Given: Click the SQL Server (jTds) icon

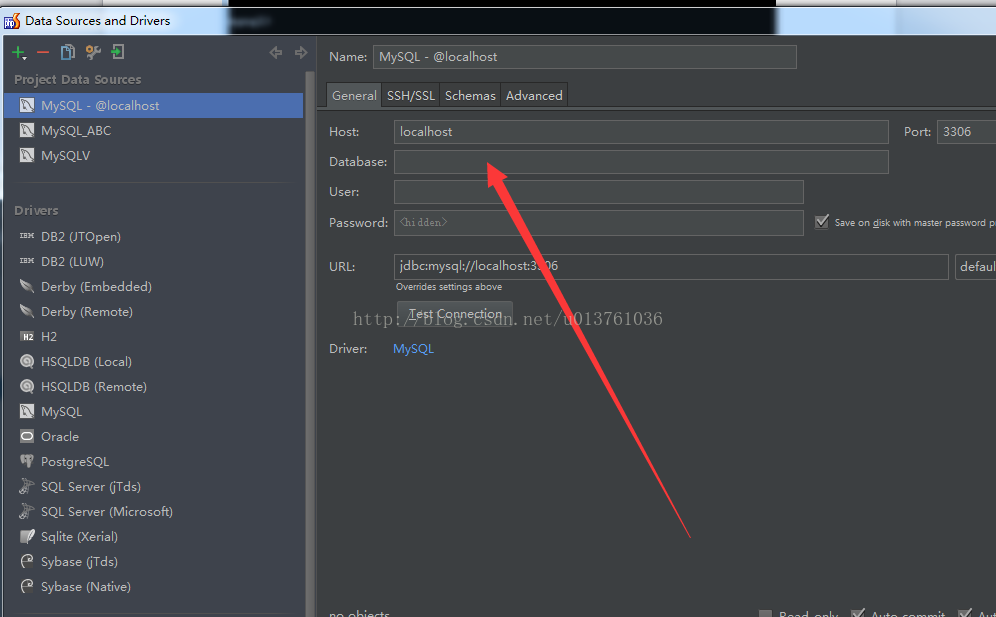Looking at the screenshot, I should [27, 486].
